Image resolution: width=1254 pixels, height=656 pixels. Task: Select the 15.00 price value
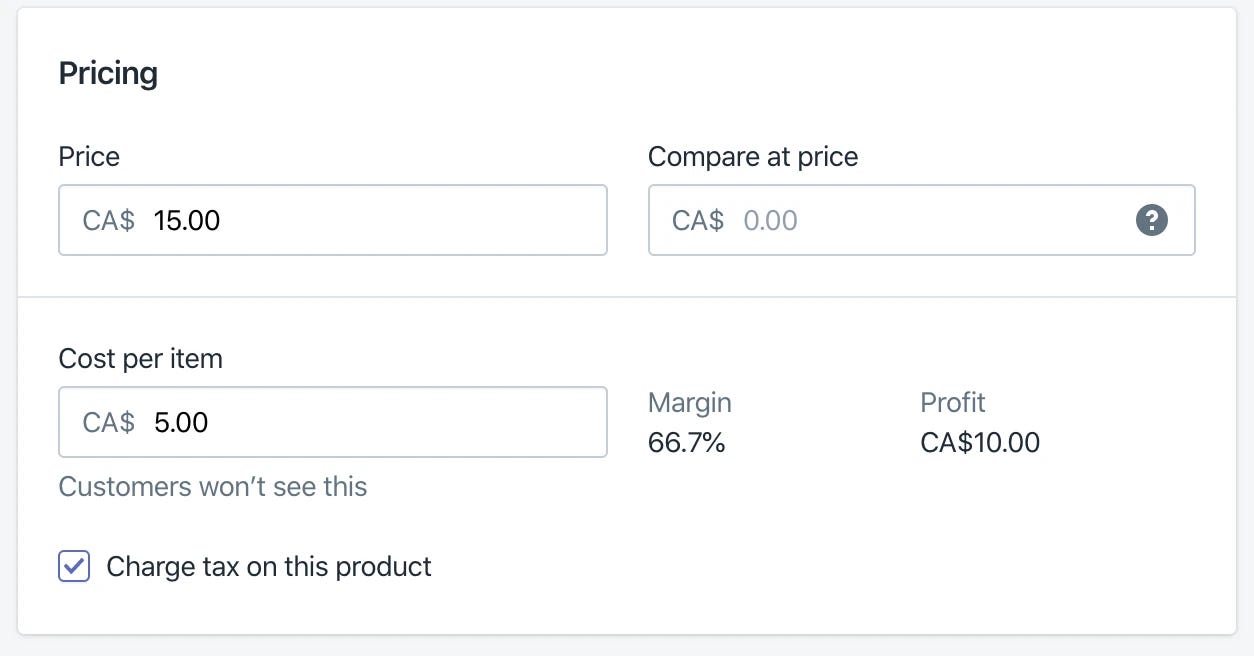pos(187,220)
